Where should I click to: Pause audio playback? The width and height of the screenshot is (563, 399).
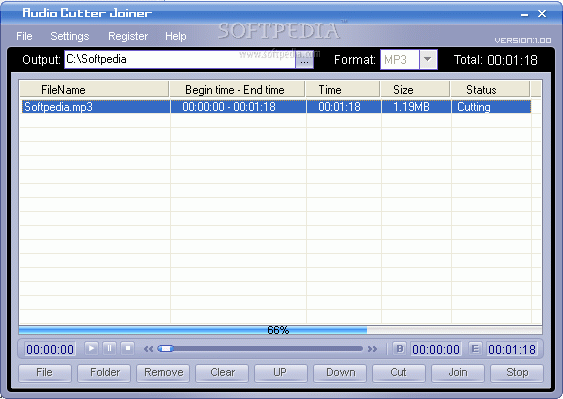(x=110, y=348)
